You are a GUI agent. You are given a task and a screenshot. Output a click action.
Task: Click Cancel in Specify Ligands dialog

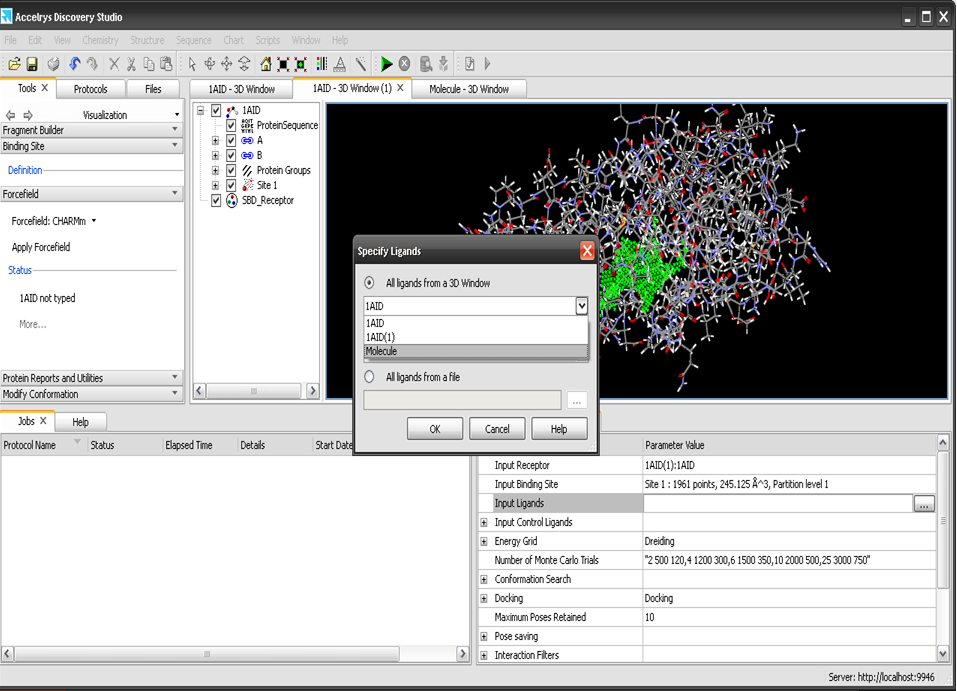click(x=497, y=429)
